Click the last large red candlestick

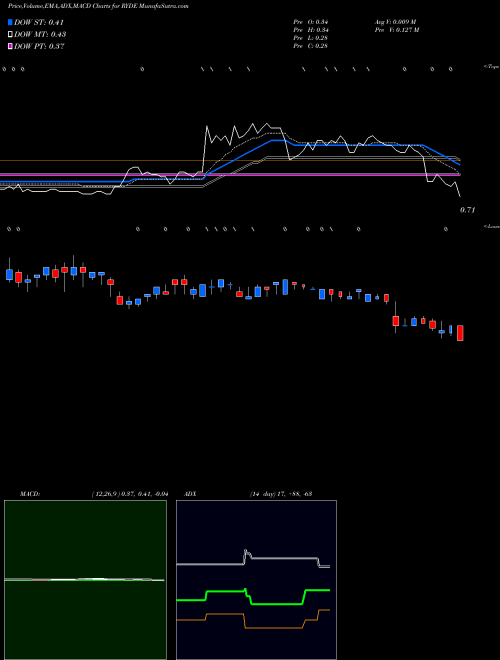[460, 333]
